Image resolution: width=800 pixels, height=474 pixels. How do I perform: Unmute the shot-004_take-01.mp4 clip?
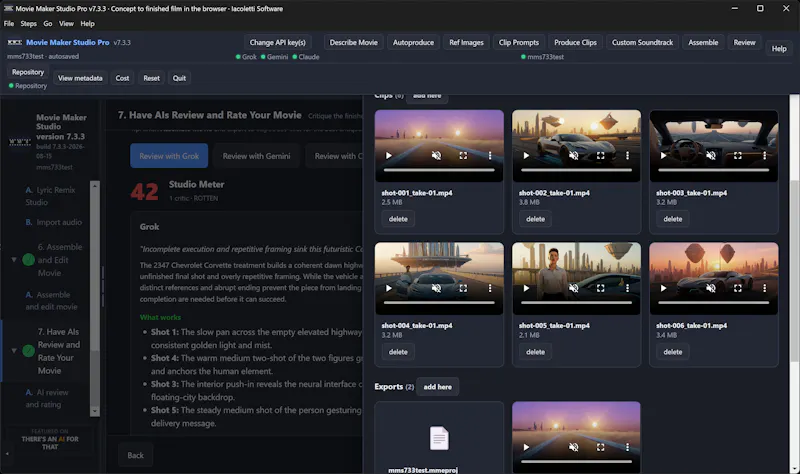pyautogui.click(x=436, y=288)
